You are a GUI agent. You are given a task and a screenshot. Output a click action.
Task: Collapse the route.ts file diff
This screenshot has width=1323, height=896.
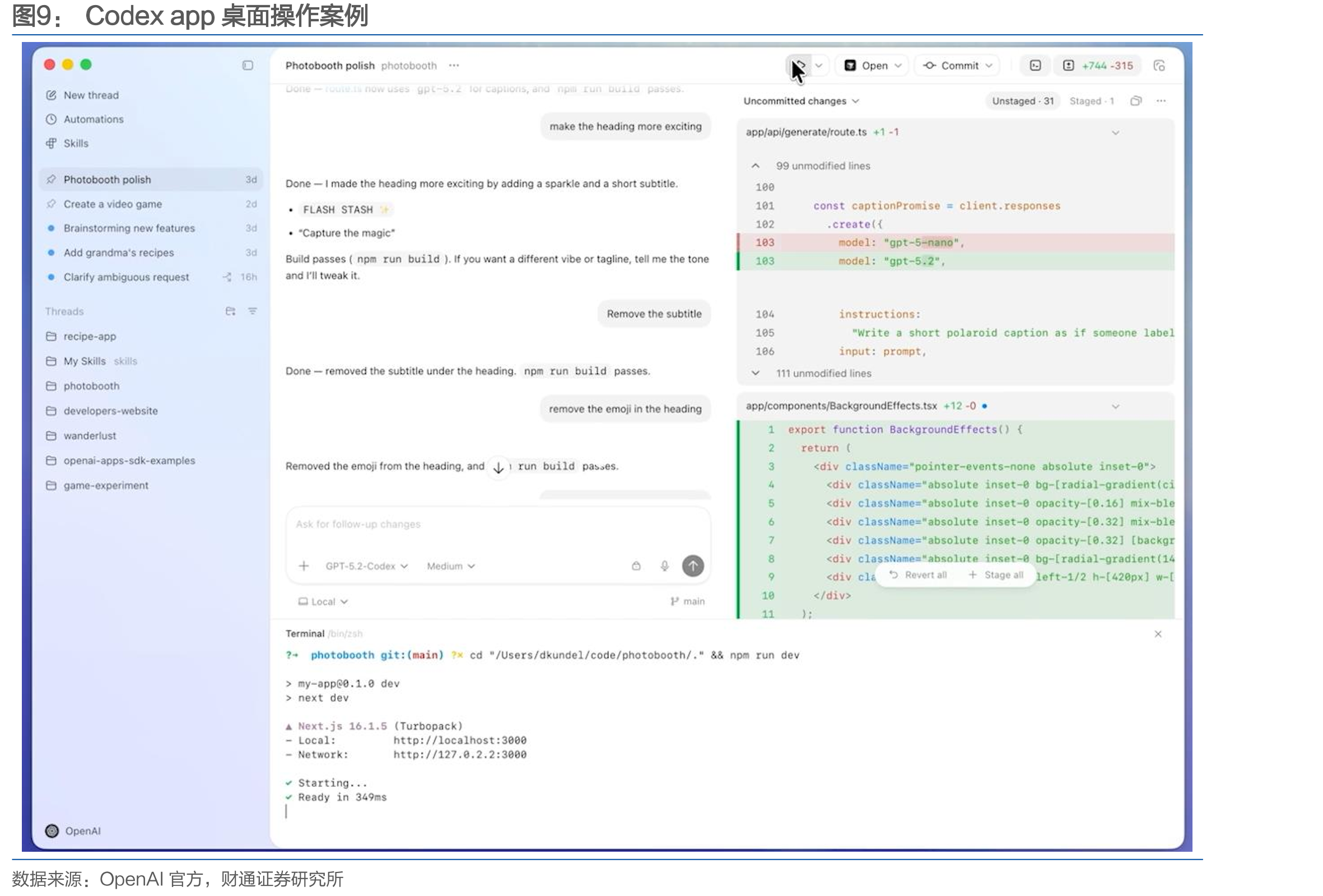click(1115, 133)
